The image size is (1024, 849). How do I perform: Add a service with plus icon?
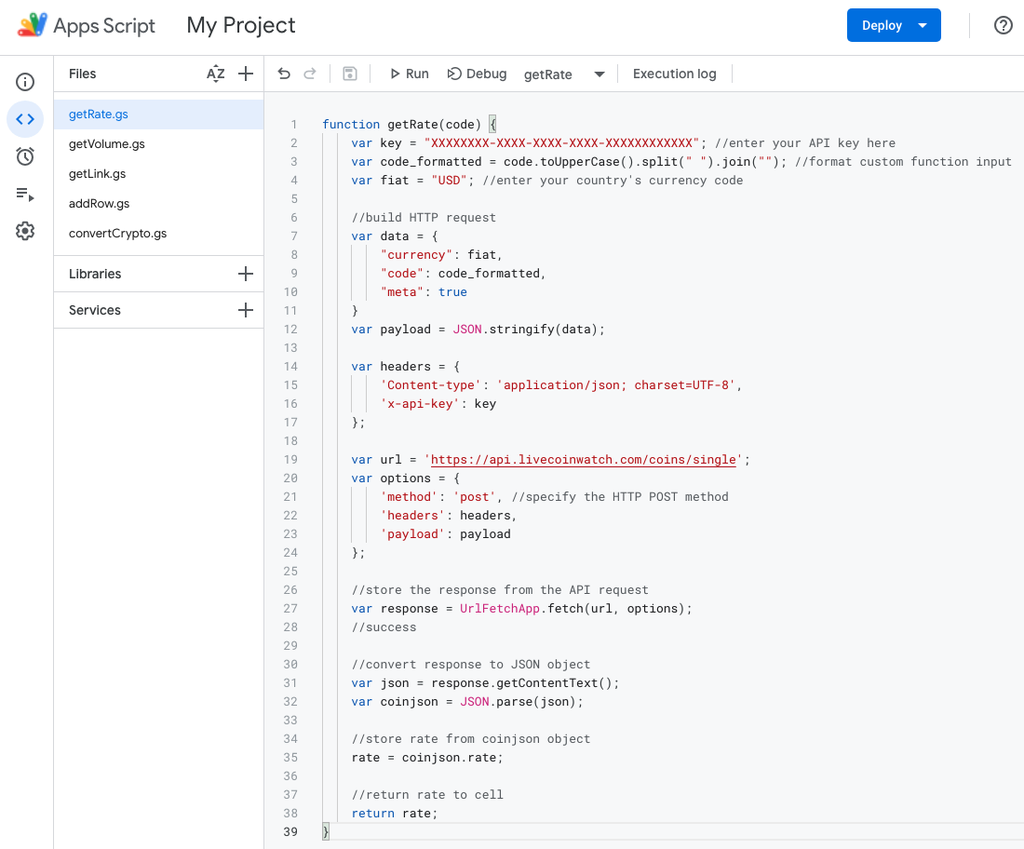(245, 311)
